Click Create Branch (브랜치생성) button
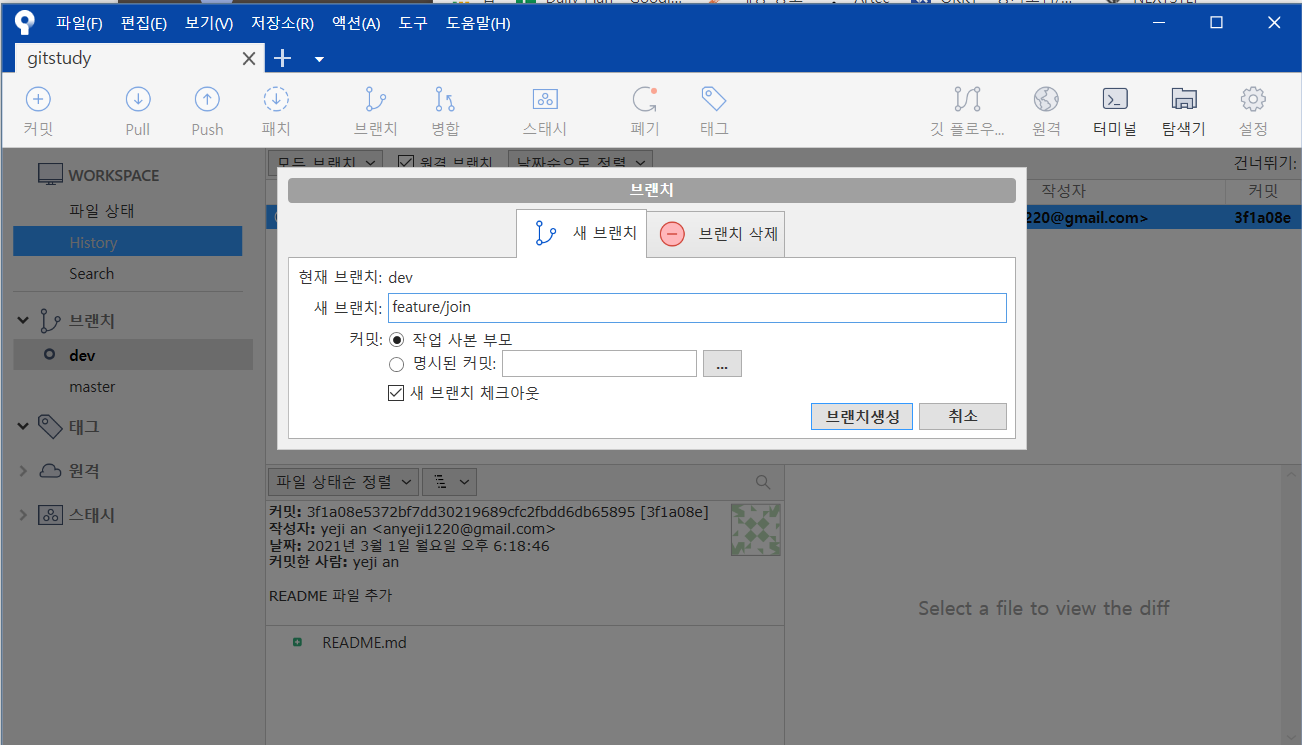The height and width of the screenshot is (745, 1302). [862, 417]
